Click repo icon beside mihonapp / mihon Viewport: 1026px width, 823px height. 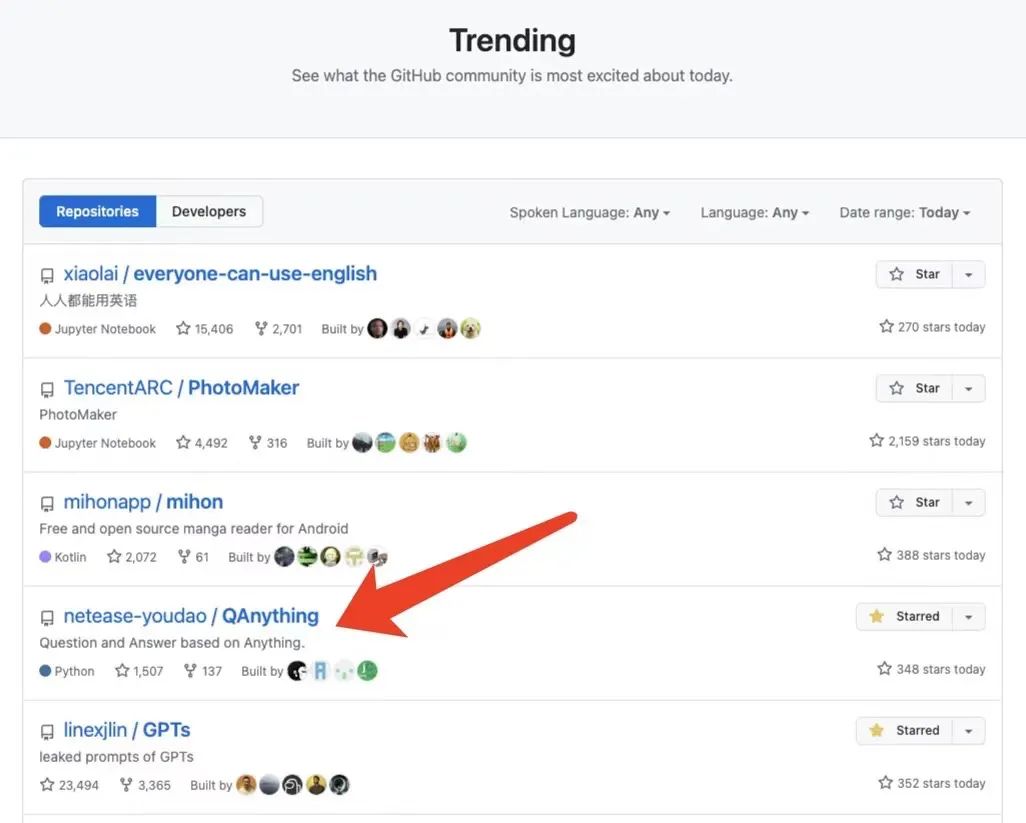pos(47,504)
